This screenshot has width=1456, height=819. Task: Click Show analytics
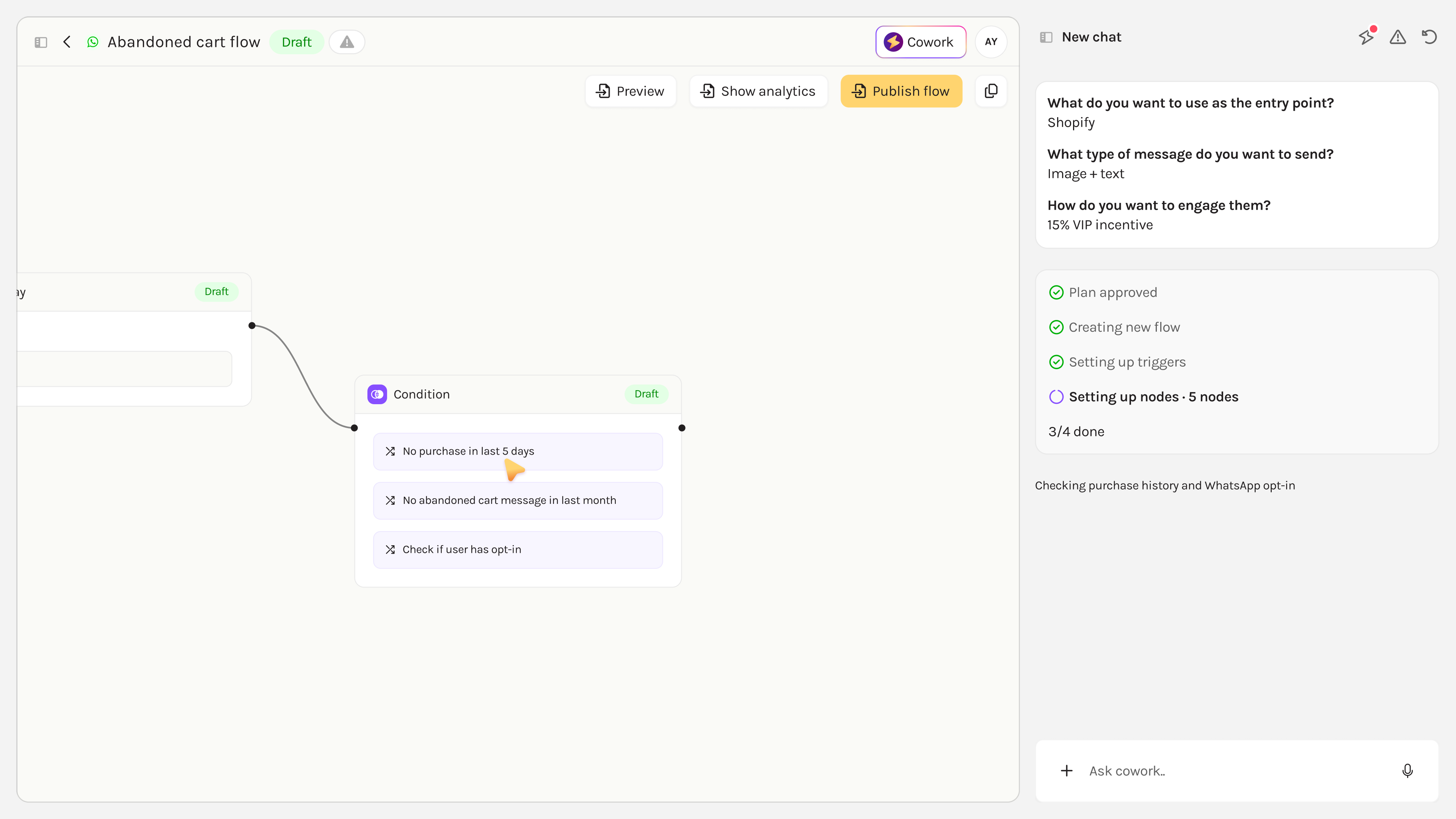tap(758, 91)
